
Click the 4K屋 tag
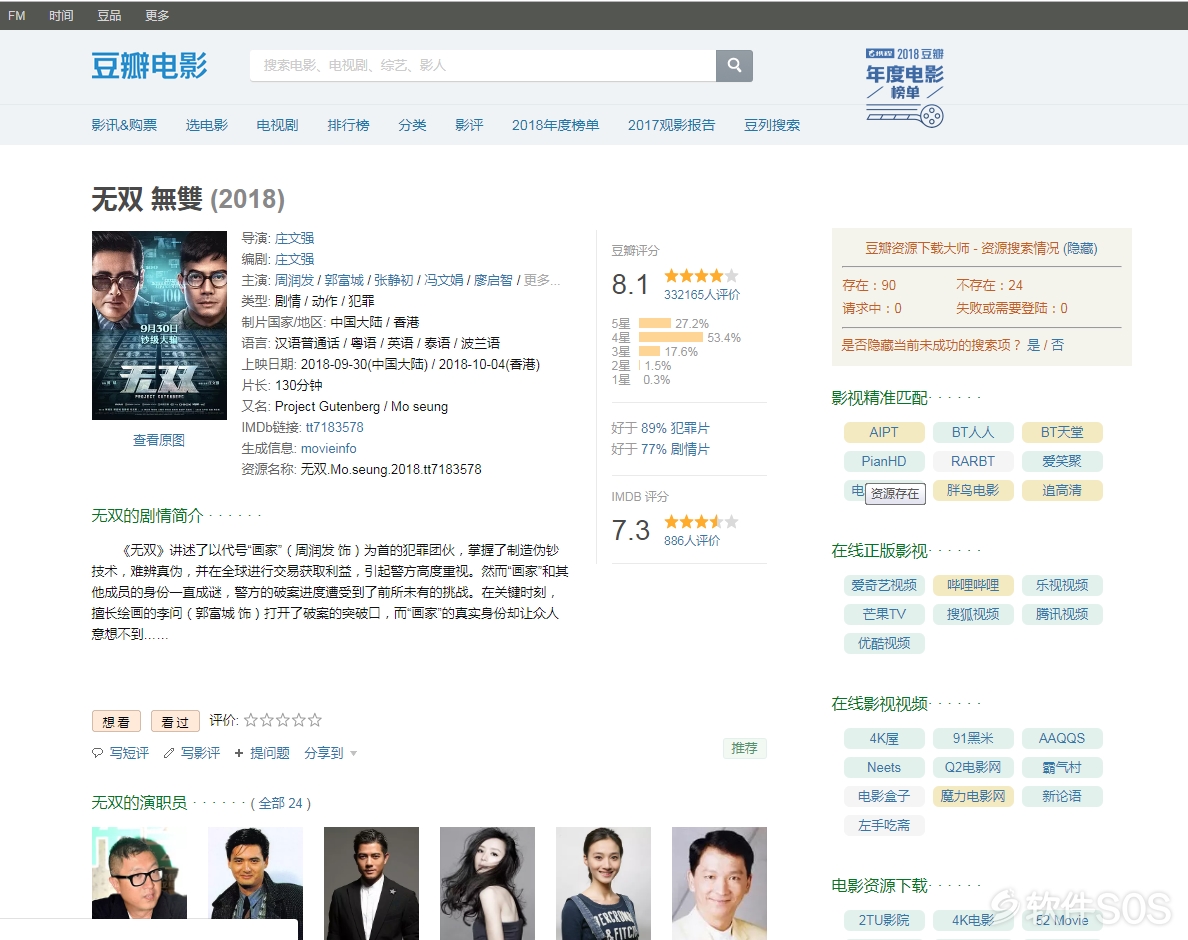[884, 739]
